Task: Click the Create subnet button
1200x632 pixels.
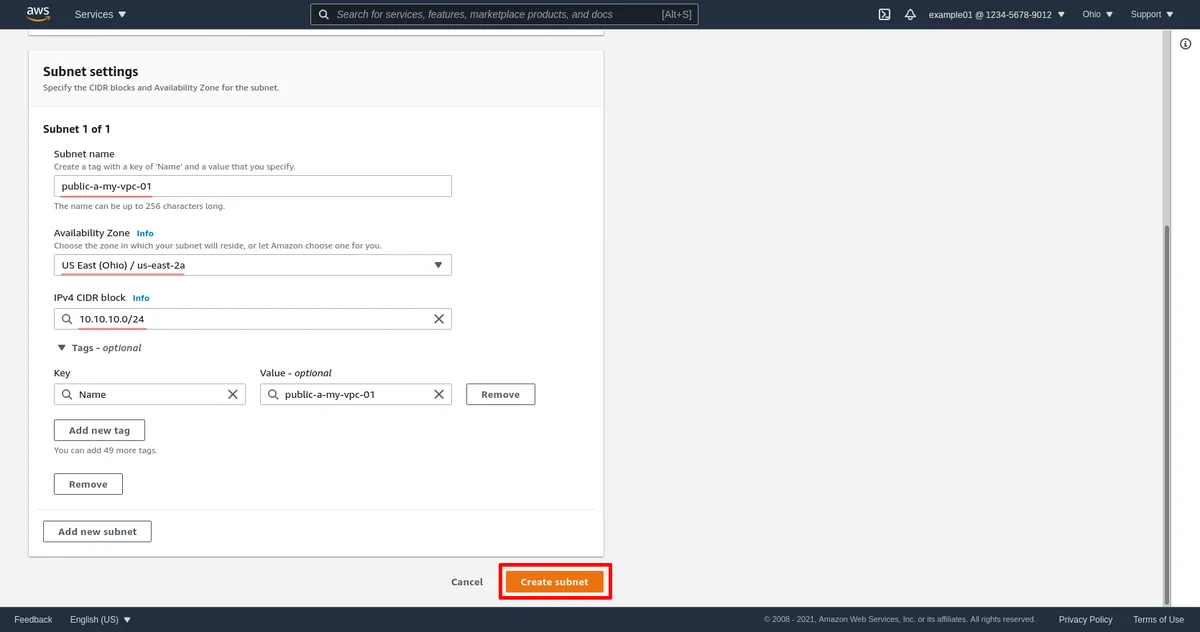Action: 554,582
